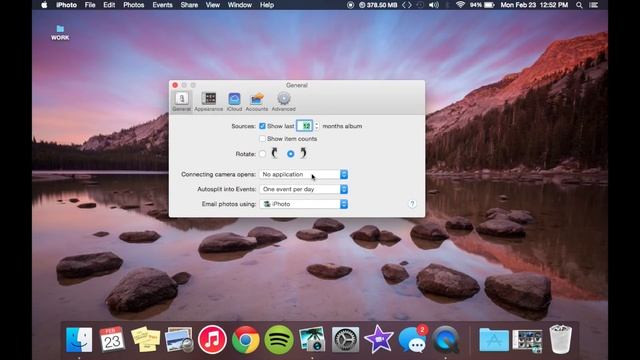Open Finder from the dock
640x360 pixels.
click(x=79, y=340)
